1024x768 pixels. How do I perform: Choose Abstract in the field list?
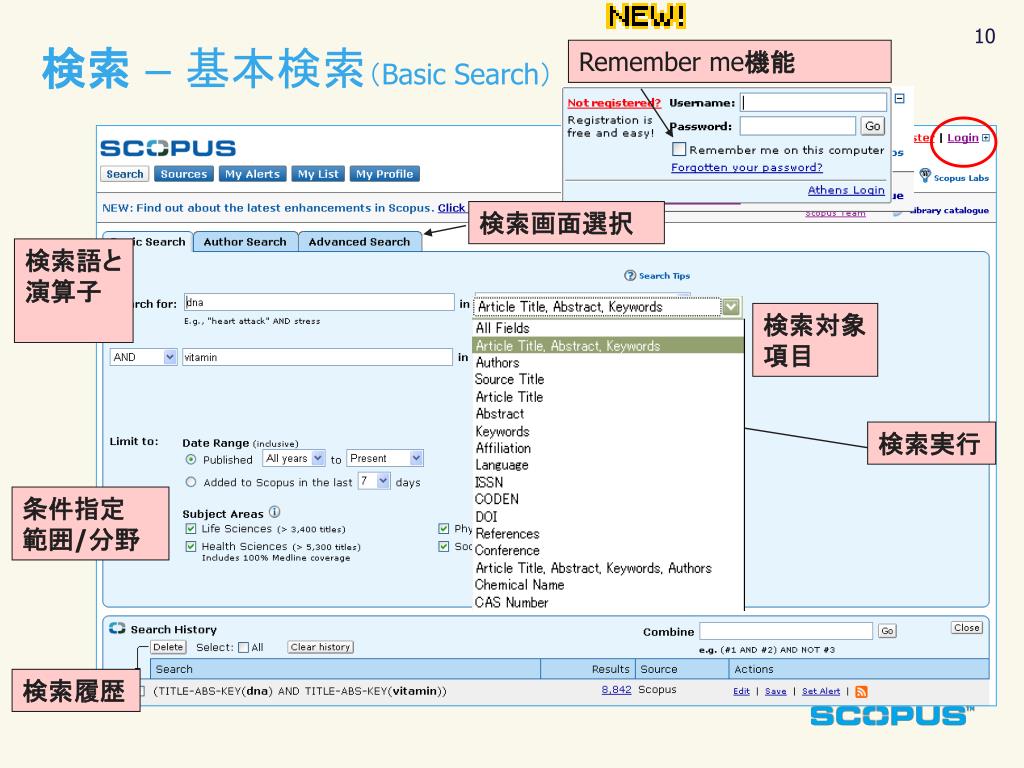point(500,414)
